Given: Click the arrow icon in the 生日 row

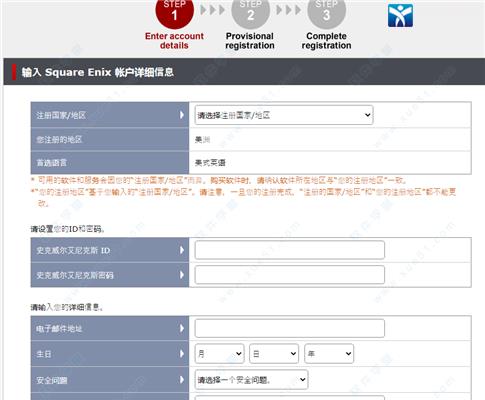Looking at the screenshot, I should (x=182, y=354).
